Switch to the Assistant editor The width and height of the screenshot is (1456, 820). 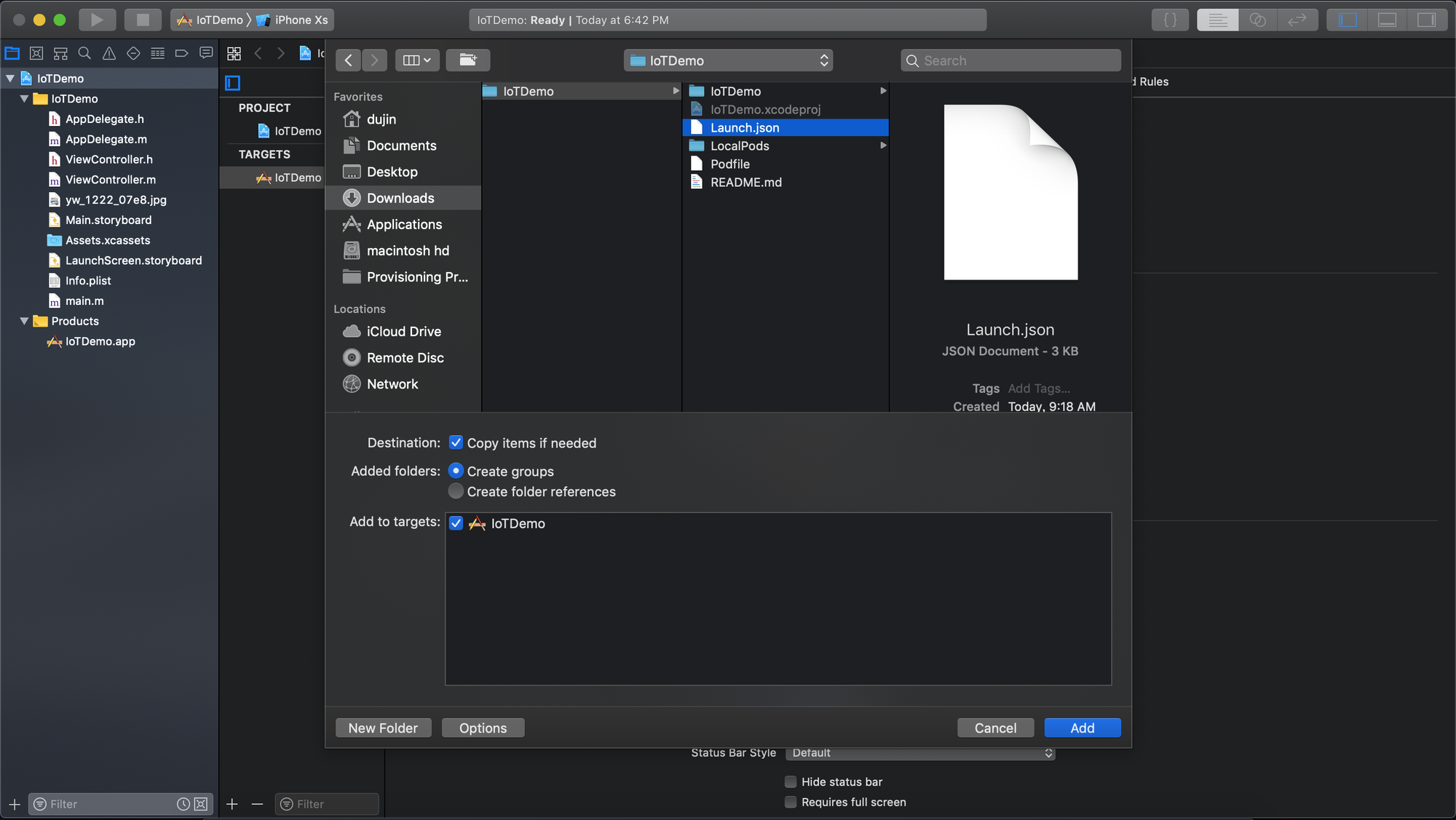point(1257,20)
